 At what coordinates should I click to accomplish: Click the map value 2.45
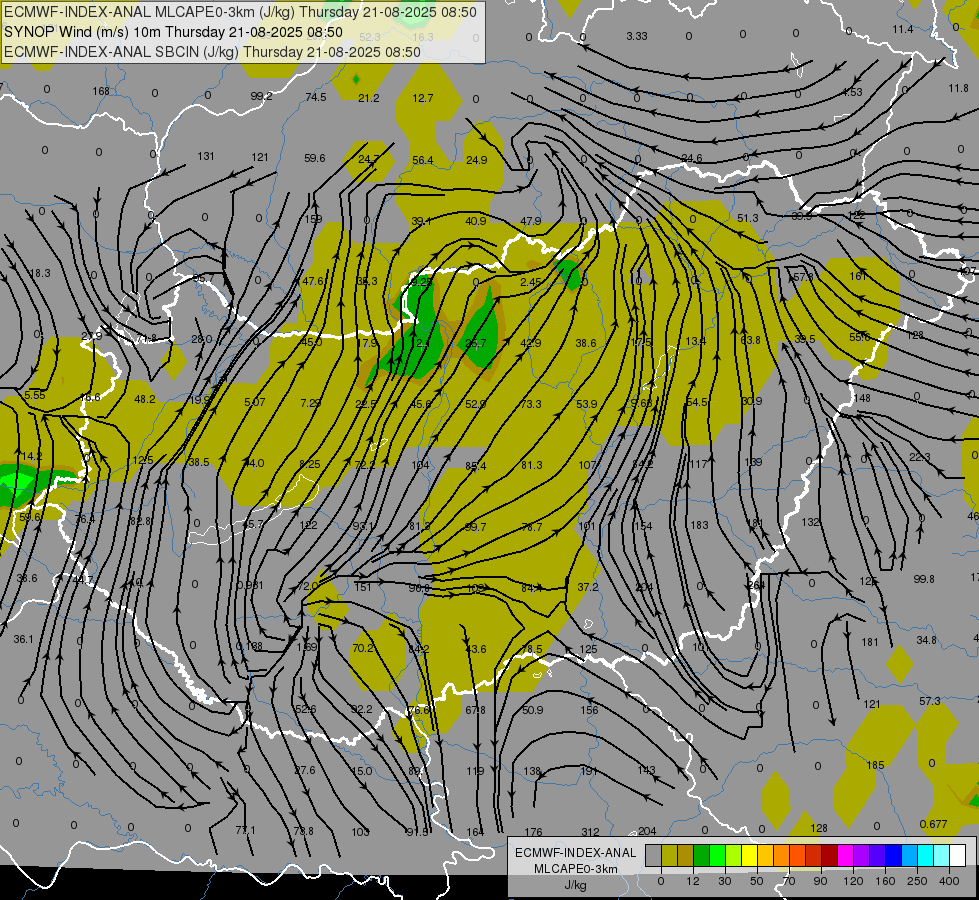(x=531, y=282)
